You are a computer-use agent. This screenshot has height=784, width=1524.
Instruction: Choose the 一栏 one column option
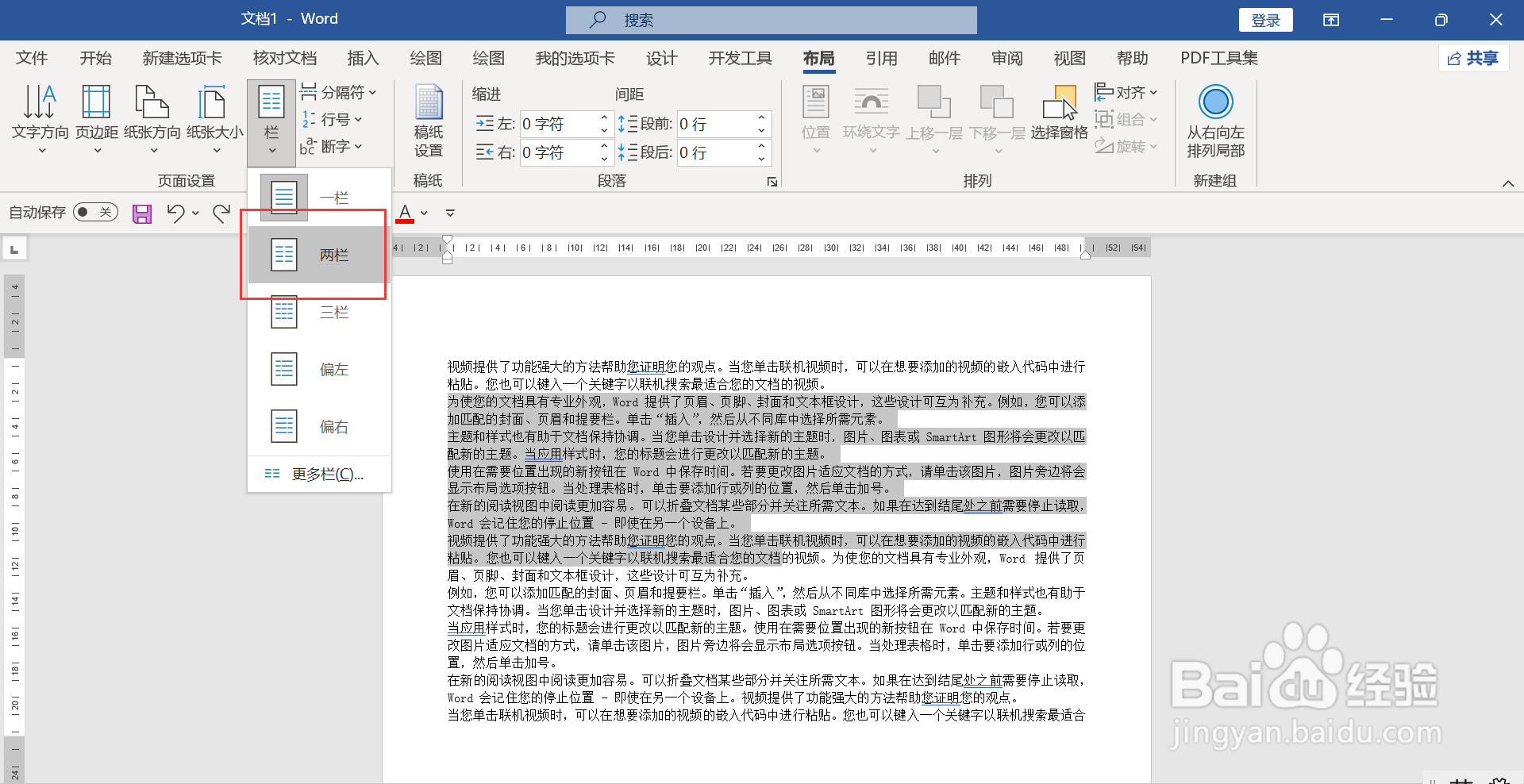[319, 198]
